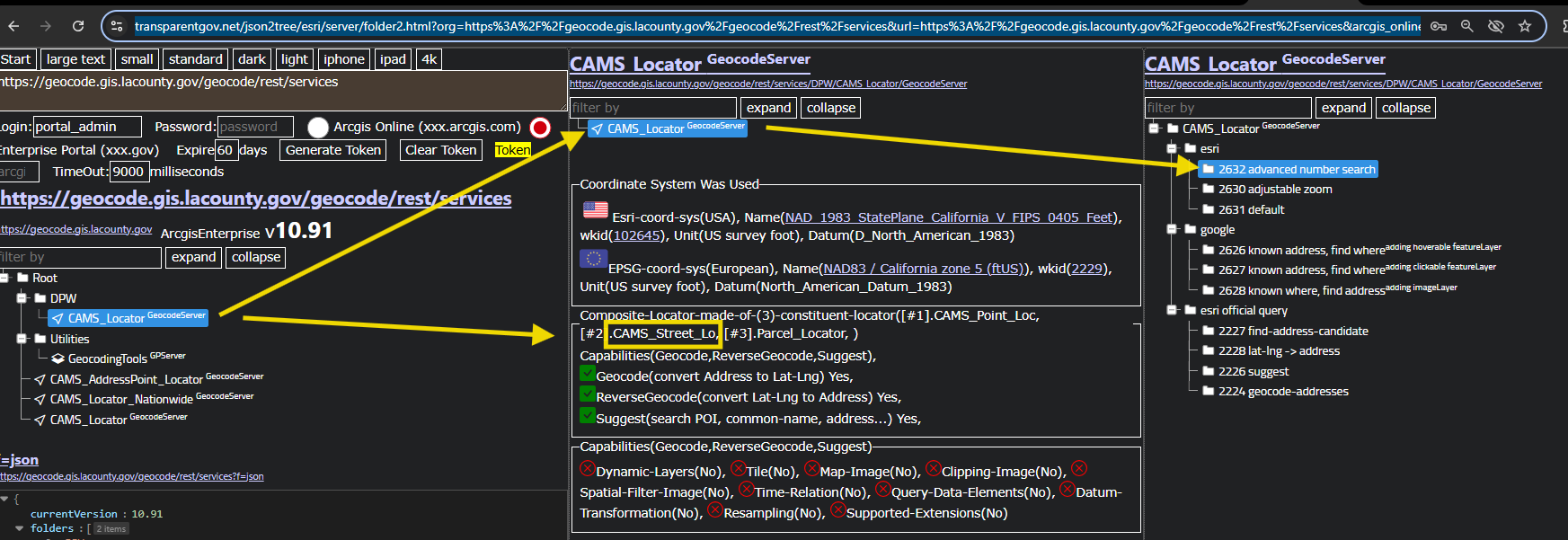Bookmark this page using the star icon
1568x540 pixels.
1525,26
